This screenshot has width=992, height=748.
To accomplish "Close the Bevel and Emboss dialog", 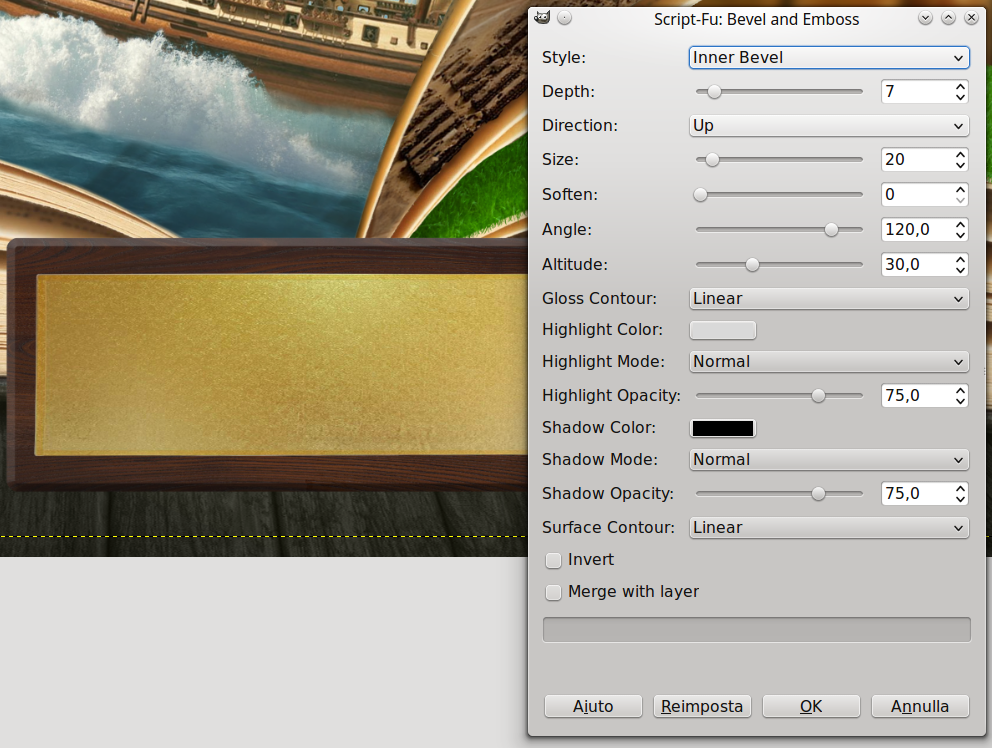I will coord(971,18).
